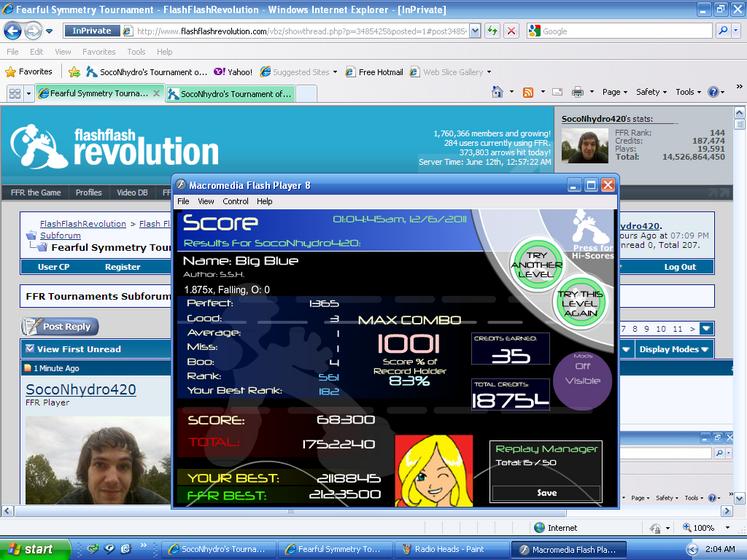
Task: Open the recent pages dropdown arrow
Action: pos(49,32)
